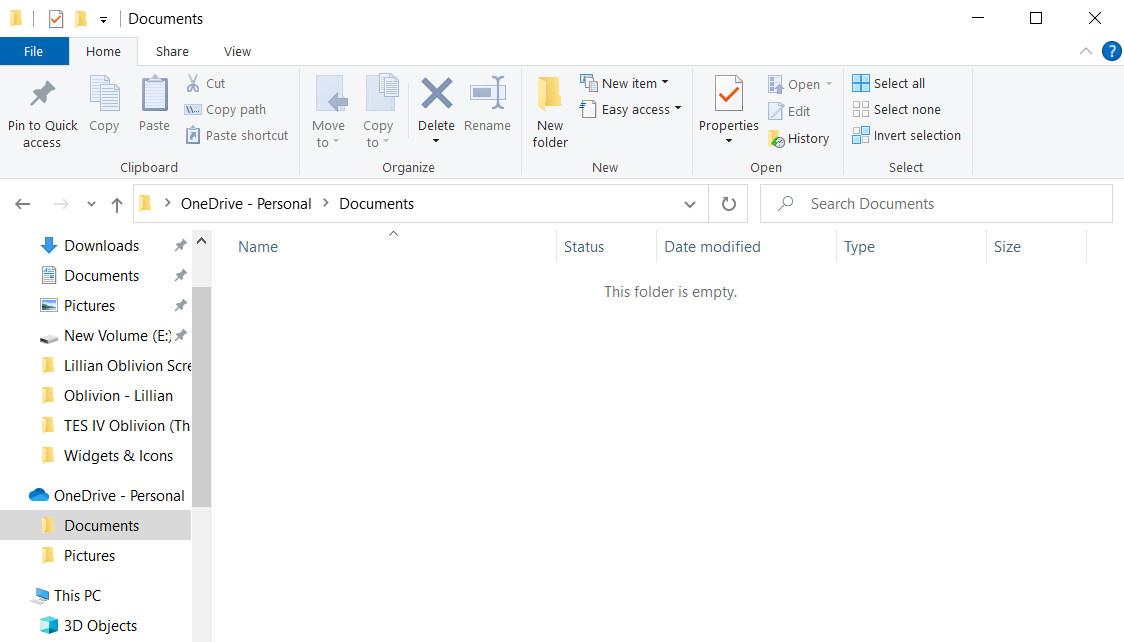Click Paste shortcut in the ribbon

[x=237, y=135]
